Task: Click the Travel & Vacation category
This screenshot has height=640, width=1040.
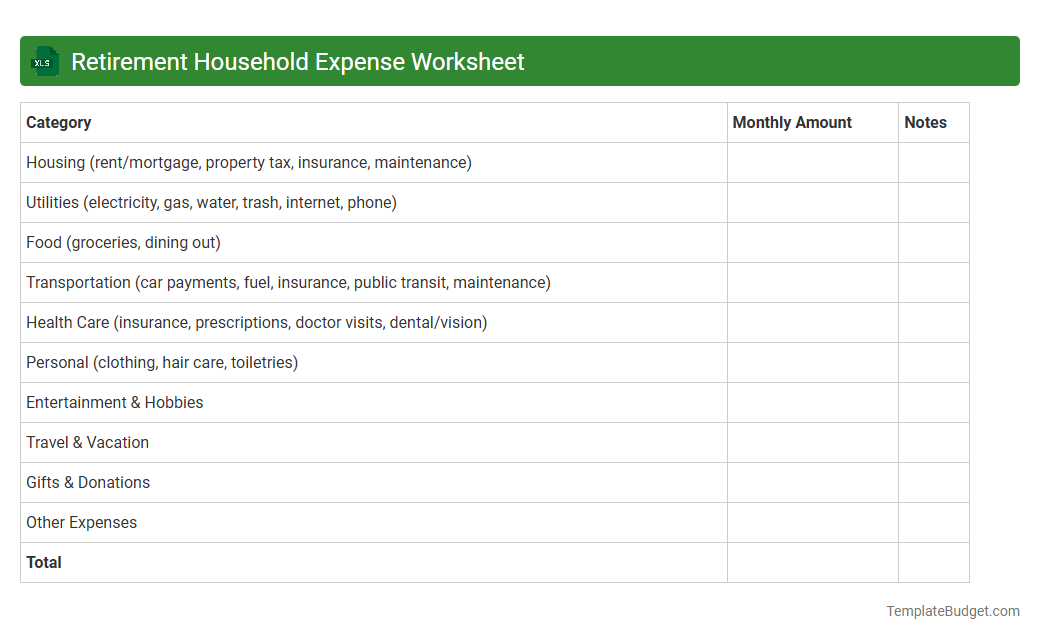Action: pos(87,442)
